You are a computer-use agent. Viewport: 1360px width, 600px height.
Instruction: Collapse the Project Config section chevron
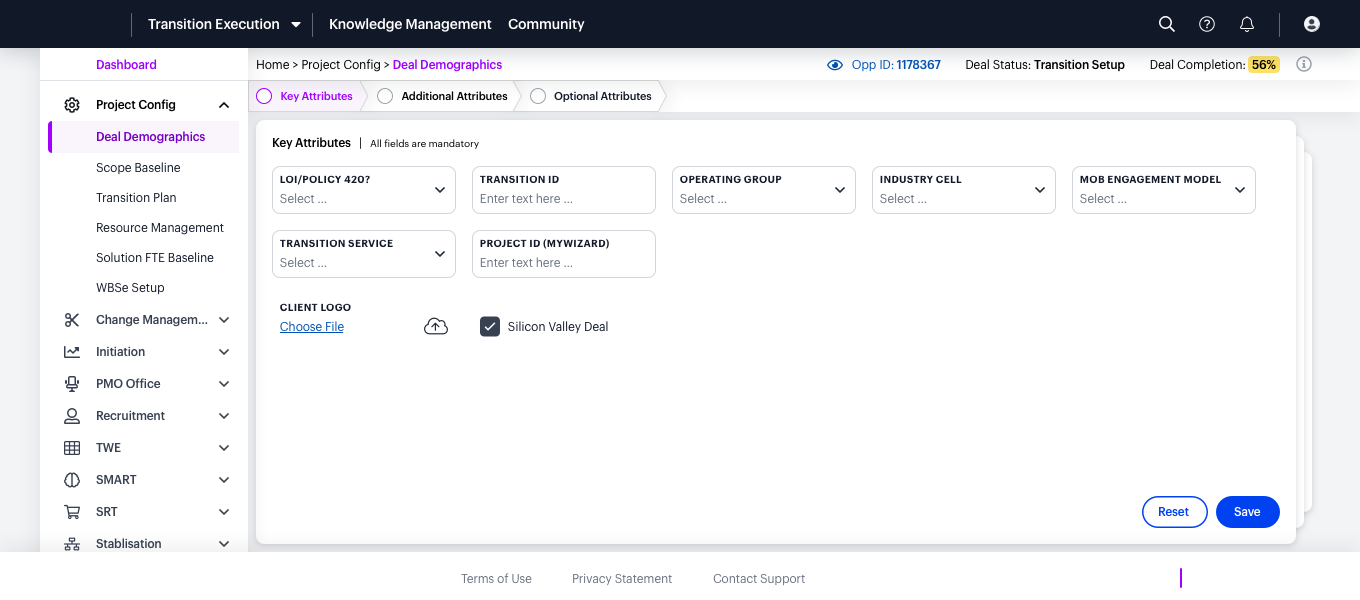pyautogui.click(x=224, y=105)
